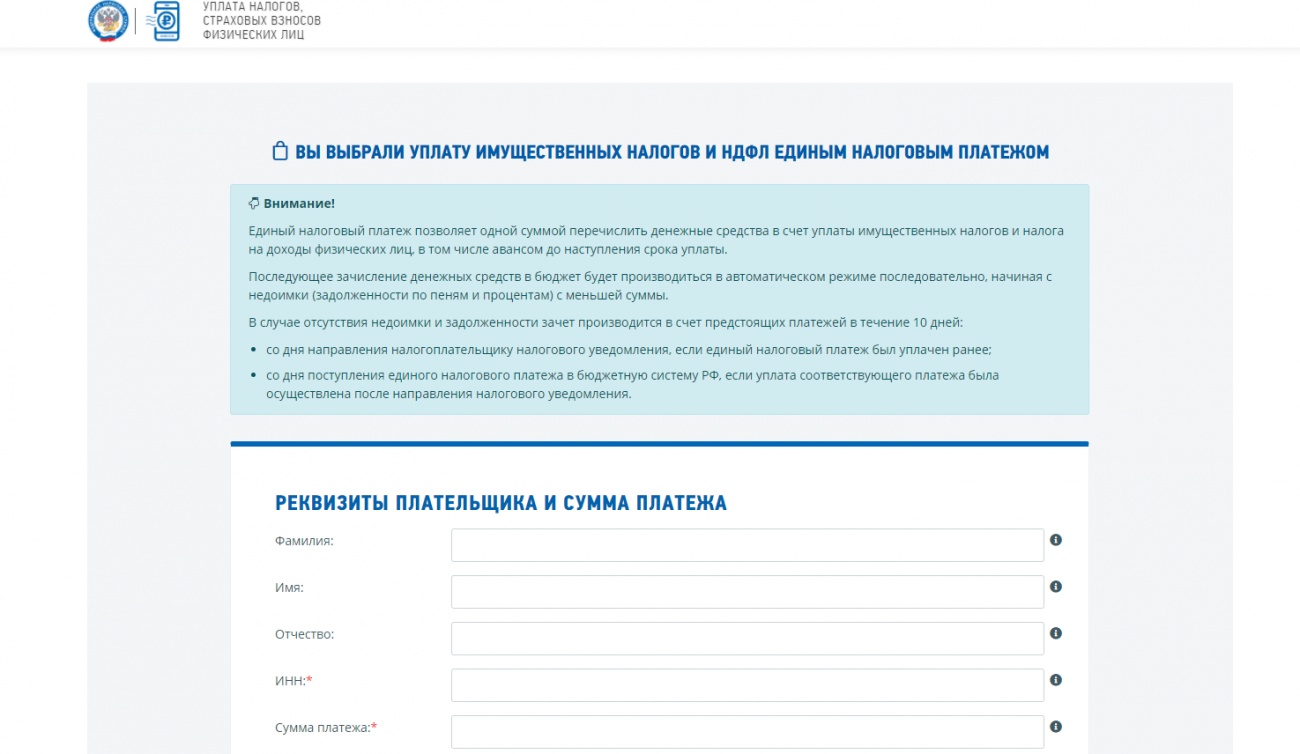Click the Вы выбрали уплату имущественных налогов heading
The image size is (1300, 754).
point(671,152)
